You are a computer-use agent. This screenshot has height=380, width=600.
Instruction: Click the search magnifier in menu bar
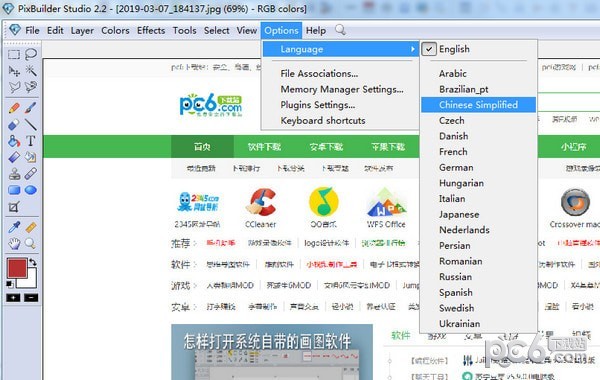tap(340, 30)
